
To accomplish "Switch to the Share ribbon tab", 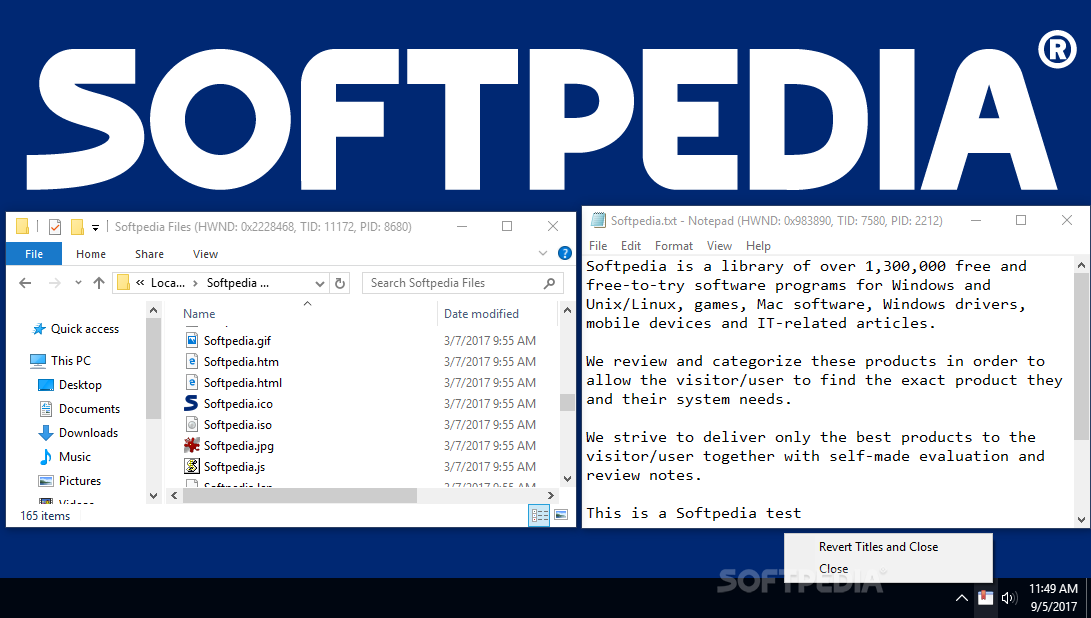I will point(150,254).
